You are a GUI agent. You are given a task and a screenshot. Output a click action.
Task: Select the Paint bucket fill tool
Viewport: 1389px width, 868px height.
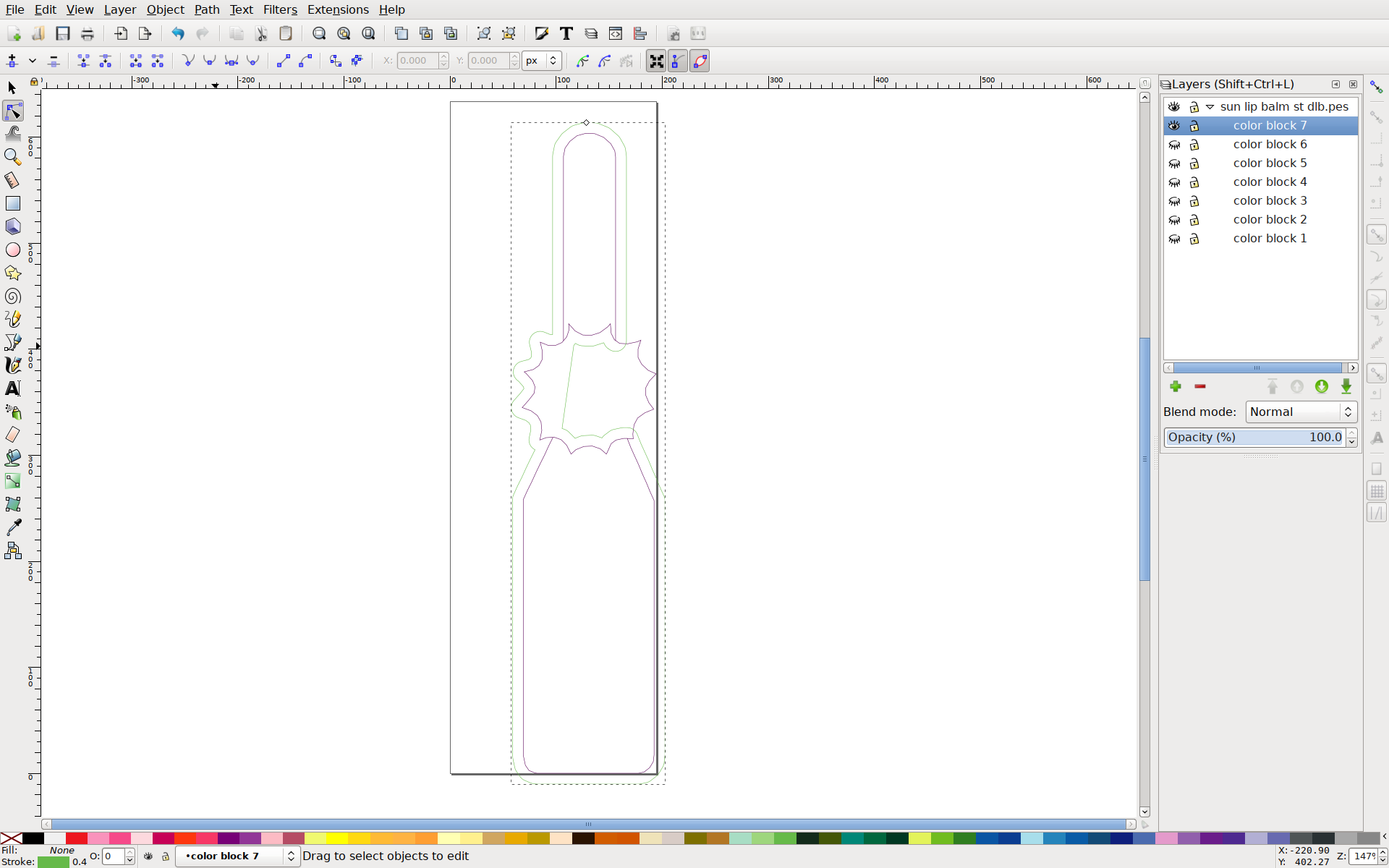pyautogui.click(x=13, y=458)
